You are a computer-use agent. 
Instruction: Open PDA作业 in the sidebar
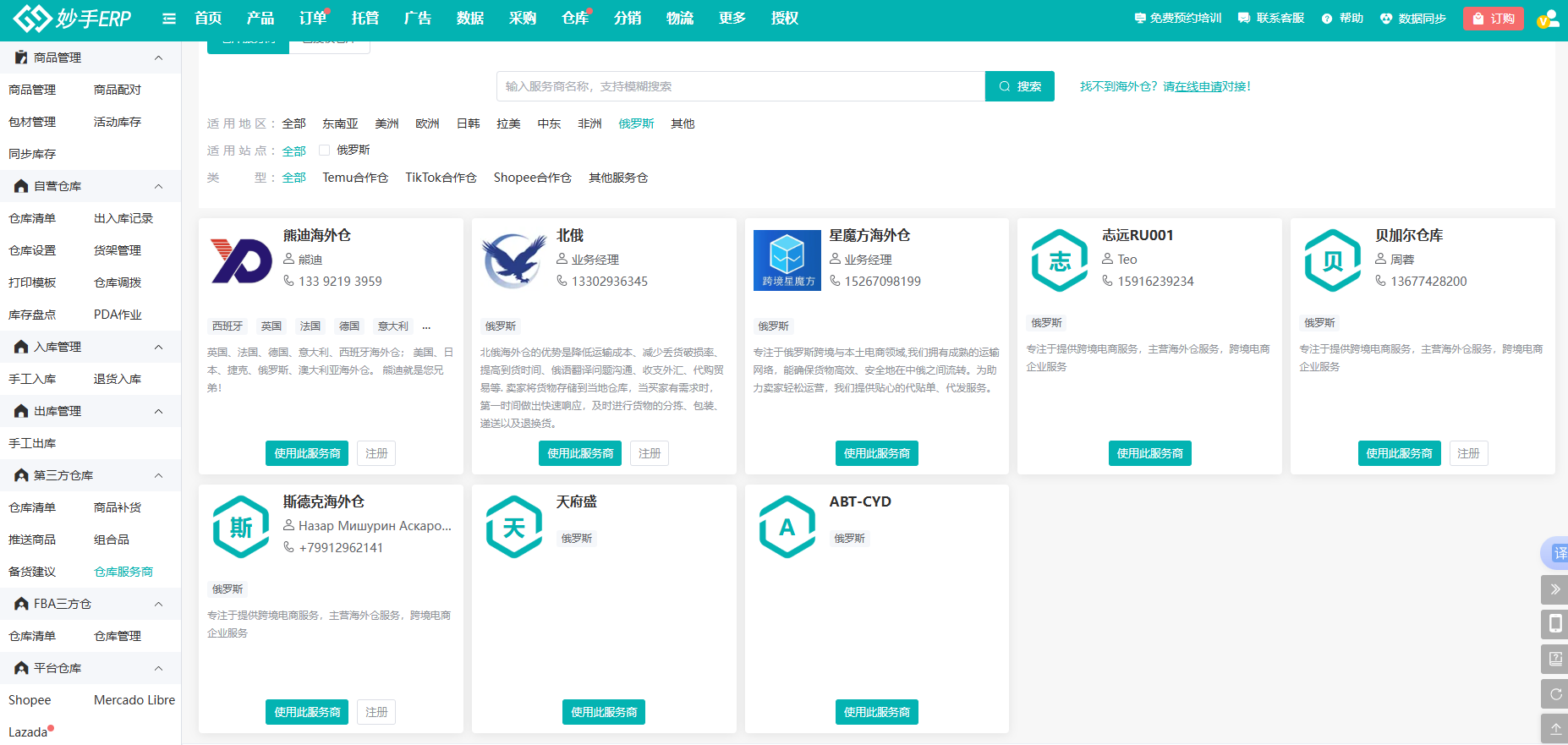pyautogui.click(x=118, y=315)
